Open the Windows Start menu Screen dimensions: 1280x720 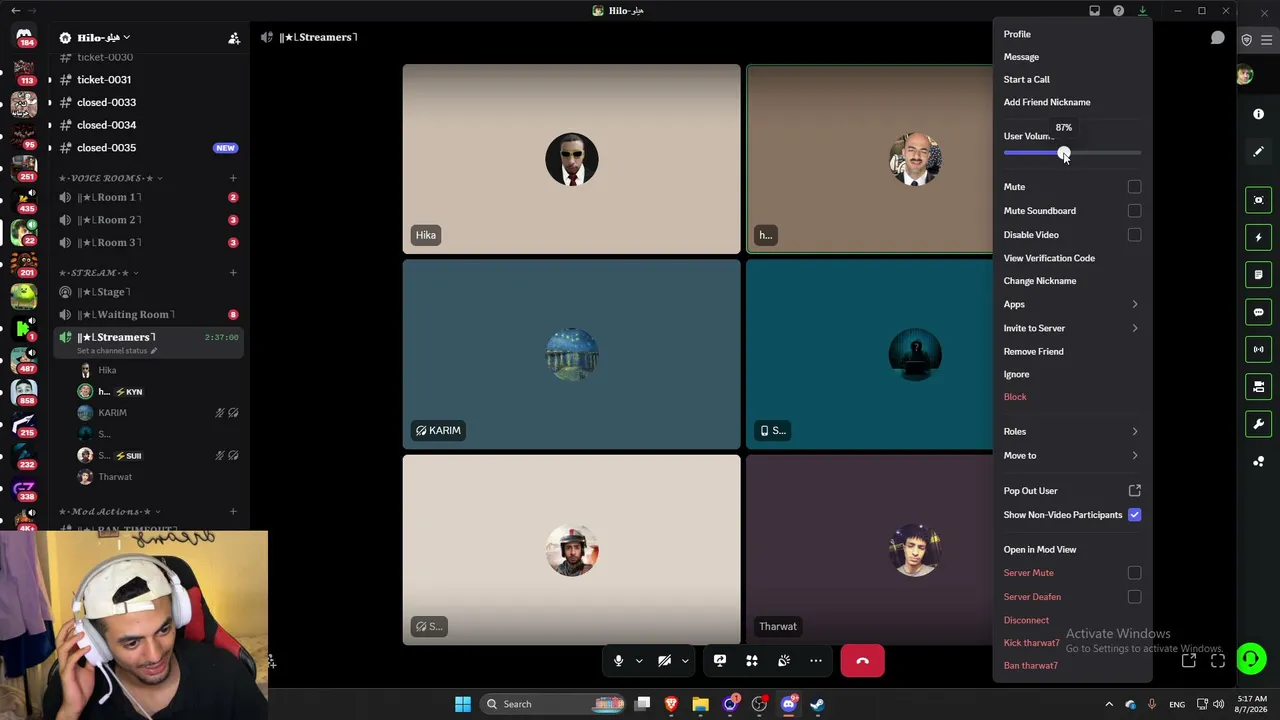(x=463, y=704)
